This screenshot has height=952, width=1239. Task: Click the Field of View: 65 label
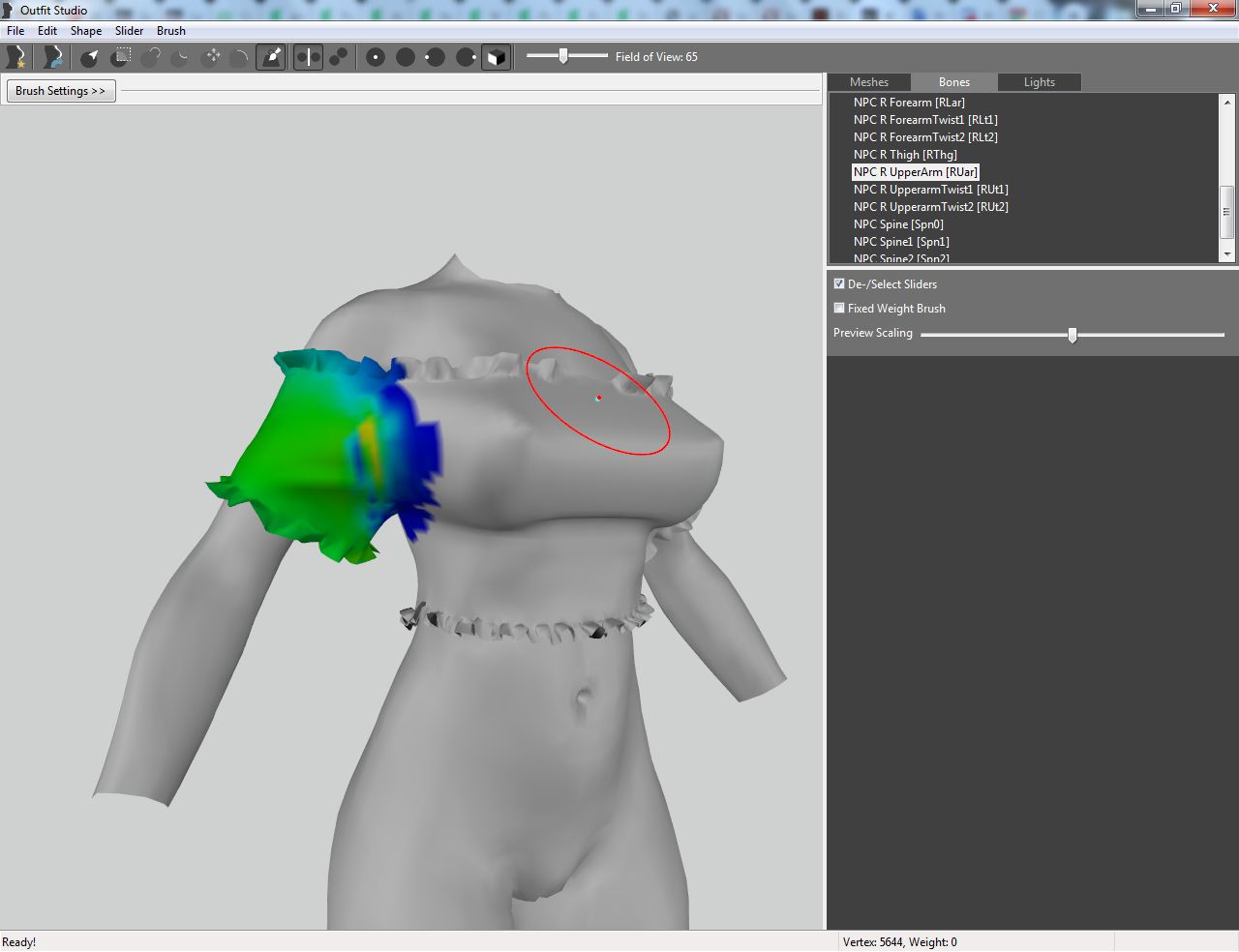click(656, 57)
